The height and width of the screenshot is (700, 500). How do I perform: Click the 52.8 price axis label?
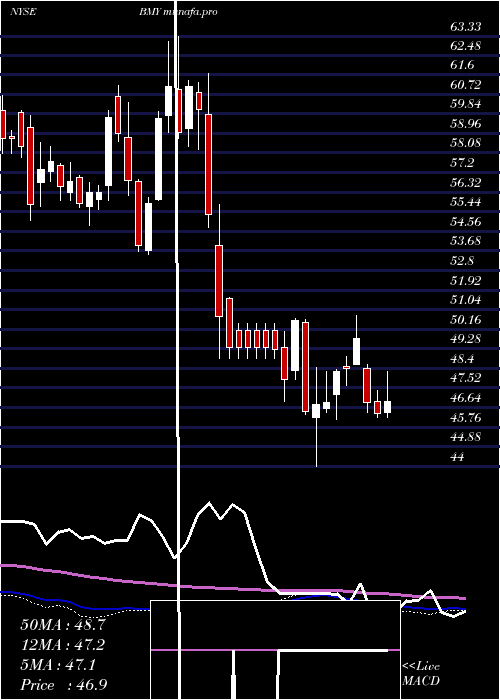pos(462,261)
